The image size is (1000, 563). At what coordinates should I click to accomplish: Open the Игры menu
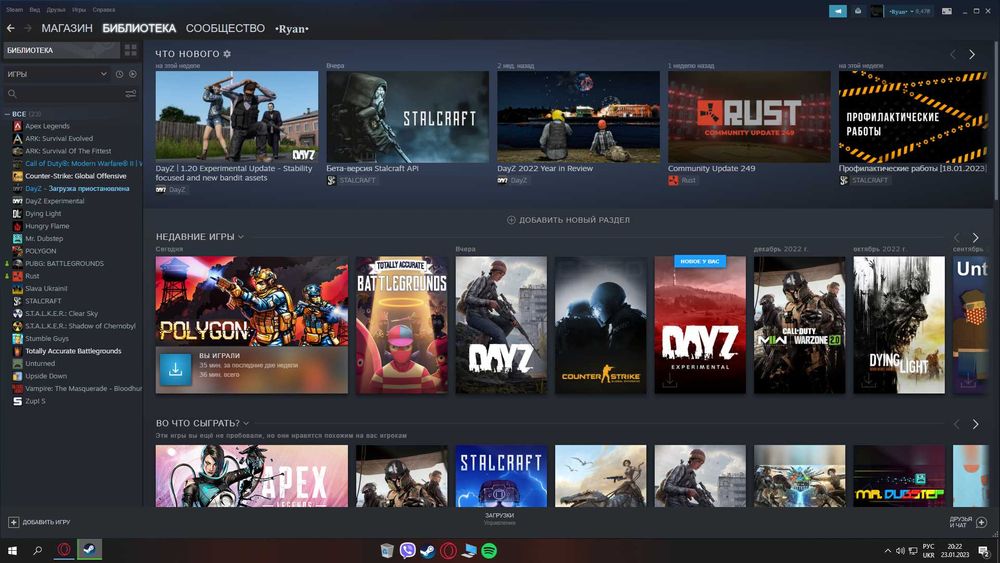point(78,10)
